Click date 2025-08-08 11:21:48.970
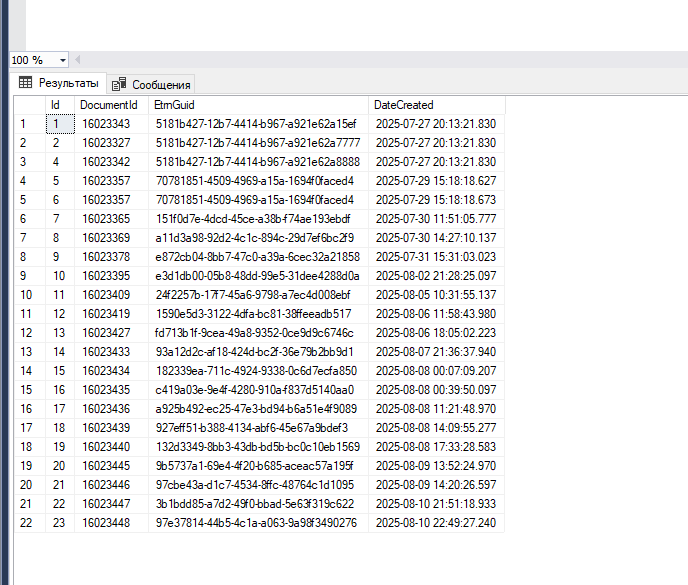The height and width of the screenshot is (585, 688). [437, 409]
